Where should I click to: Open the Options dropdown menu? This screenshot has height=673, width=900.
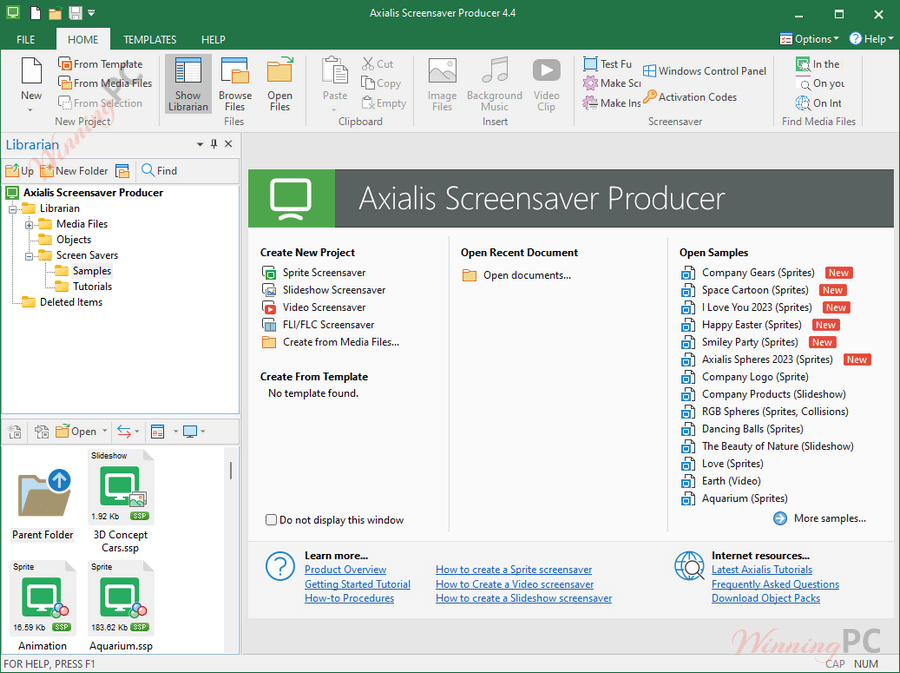pos(809,39)
